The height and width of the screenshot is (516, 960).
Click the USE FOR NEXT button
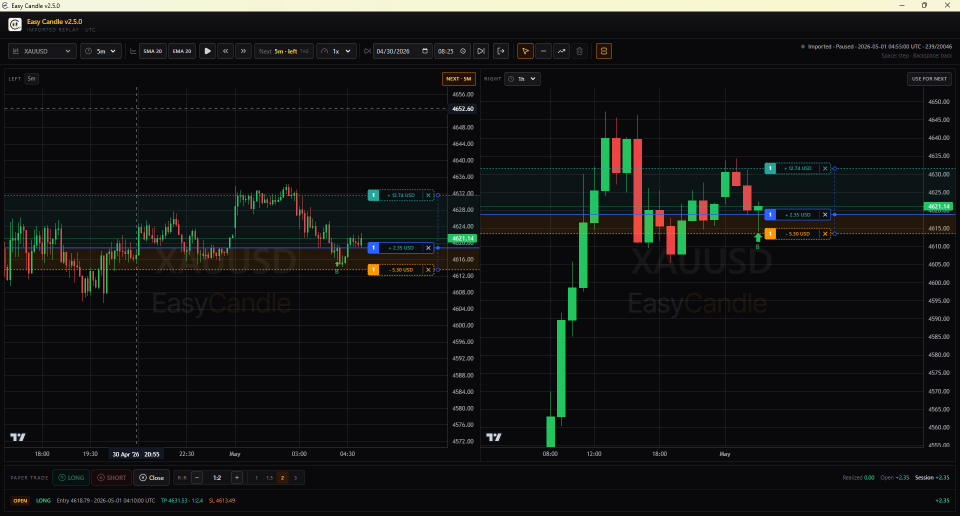pyautogui.click(x=929, y=79)
